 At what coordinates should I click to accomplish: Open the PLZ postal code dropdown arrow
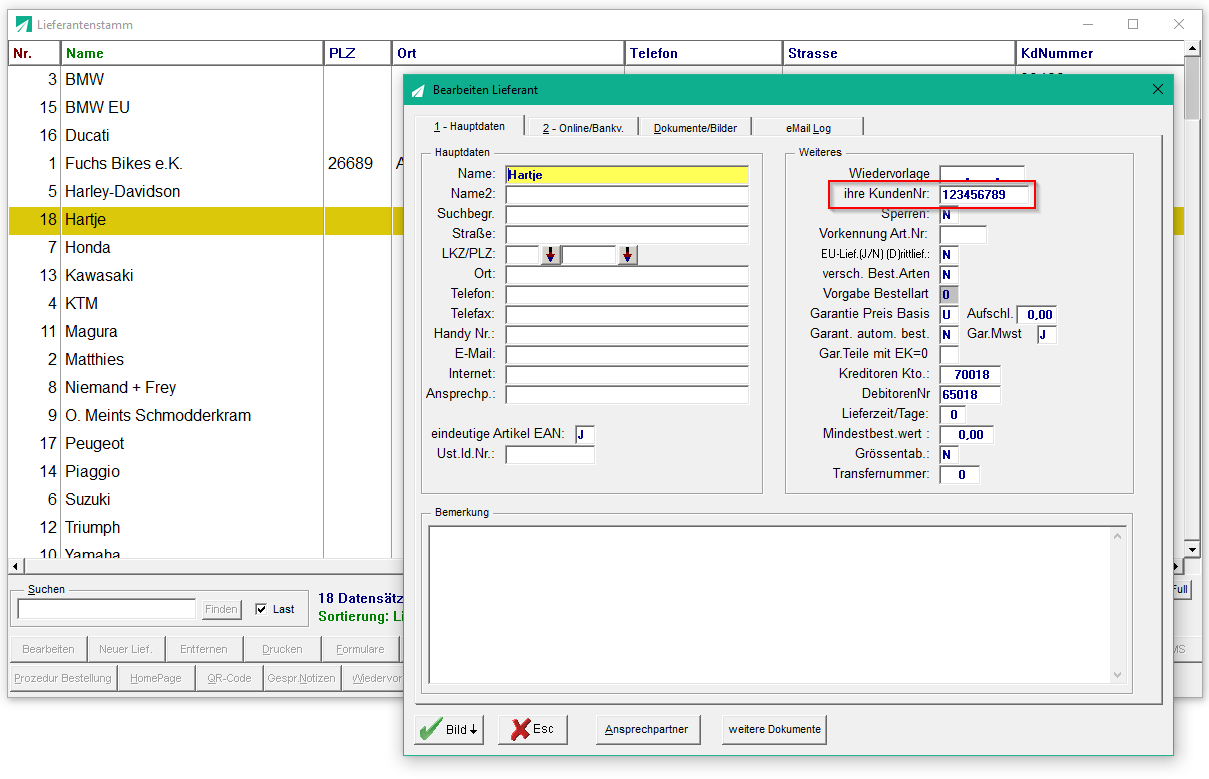click(x=627, y=255)
